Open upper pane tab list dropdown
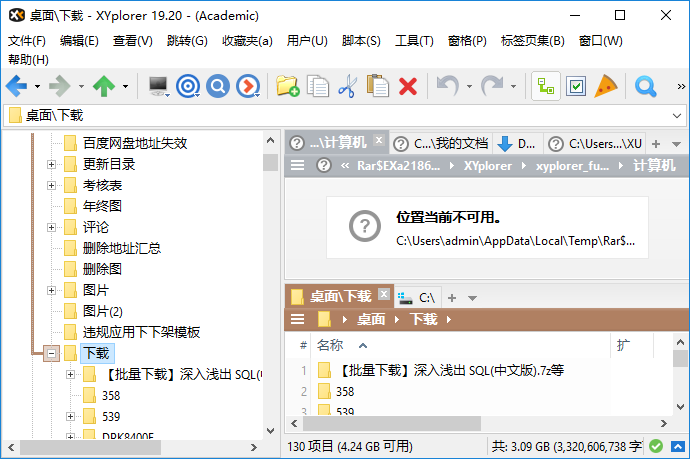The height and width of the screenshot is (459, 690). coord(677,144)
